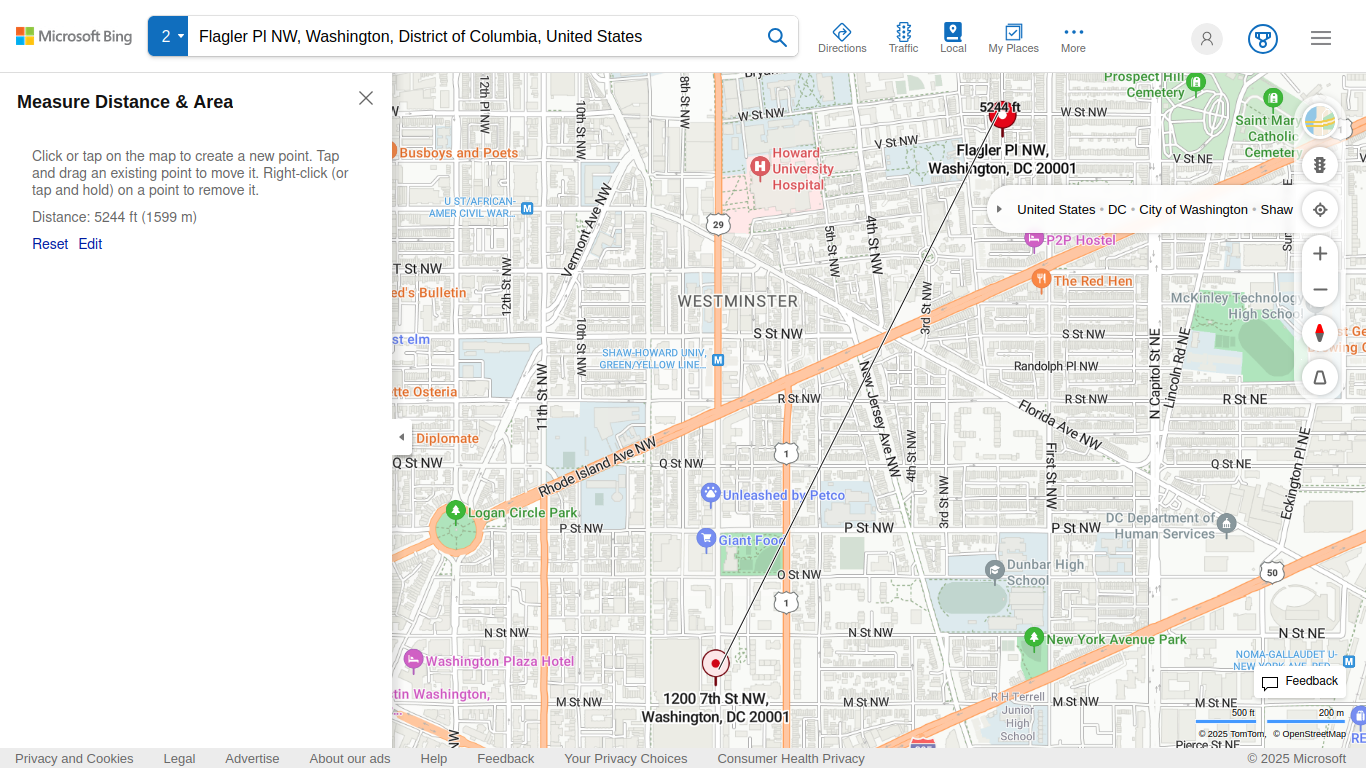Viewport: 1366px width, 768px height.
Task: Click the Washington Plaza Hotel marker
Action: [413, 659]
